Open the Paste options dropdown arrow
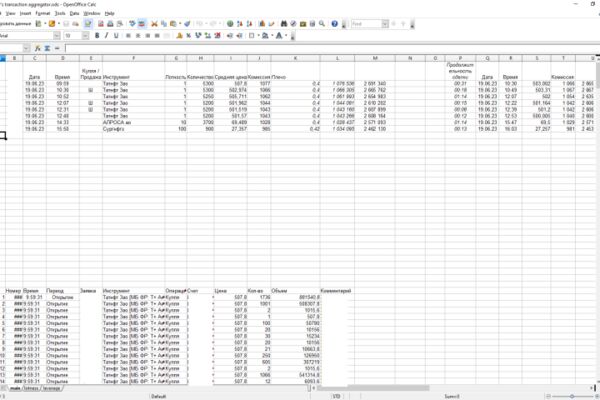 pos(180,24)
